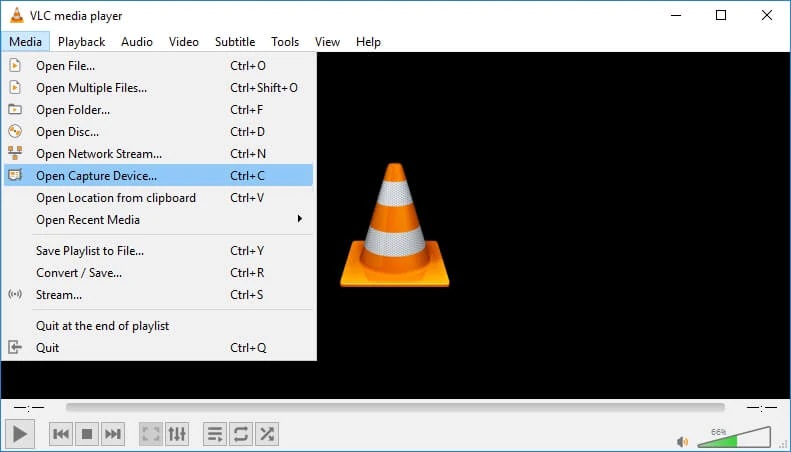Choose Open Location from clipboard

[x=158, y=198]
